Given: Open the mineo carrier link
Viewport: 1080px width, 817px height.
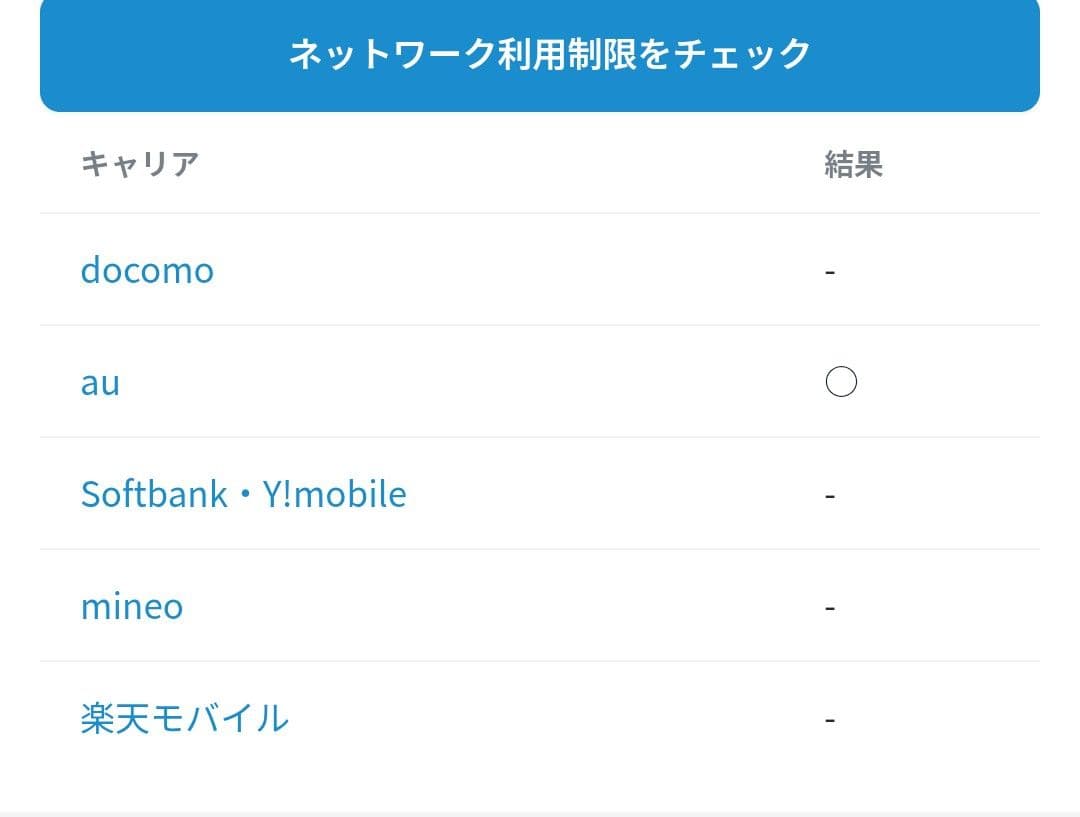Looking at the screenshot, I should tap(132, 606).
